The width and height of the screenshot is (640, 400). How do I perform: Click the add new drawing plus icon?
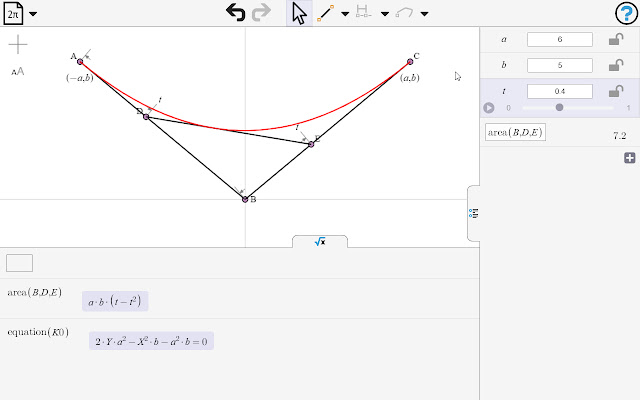[18, 44]
